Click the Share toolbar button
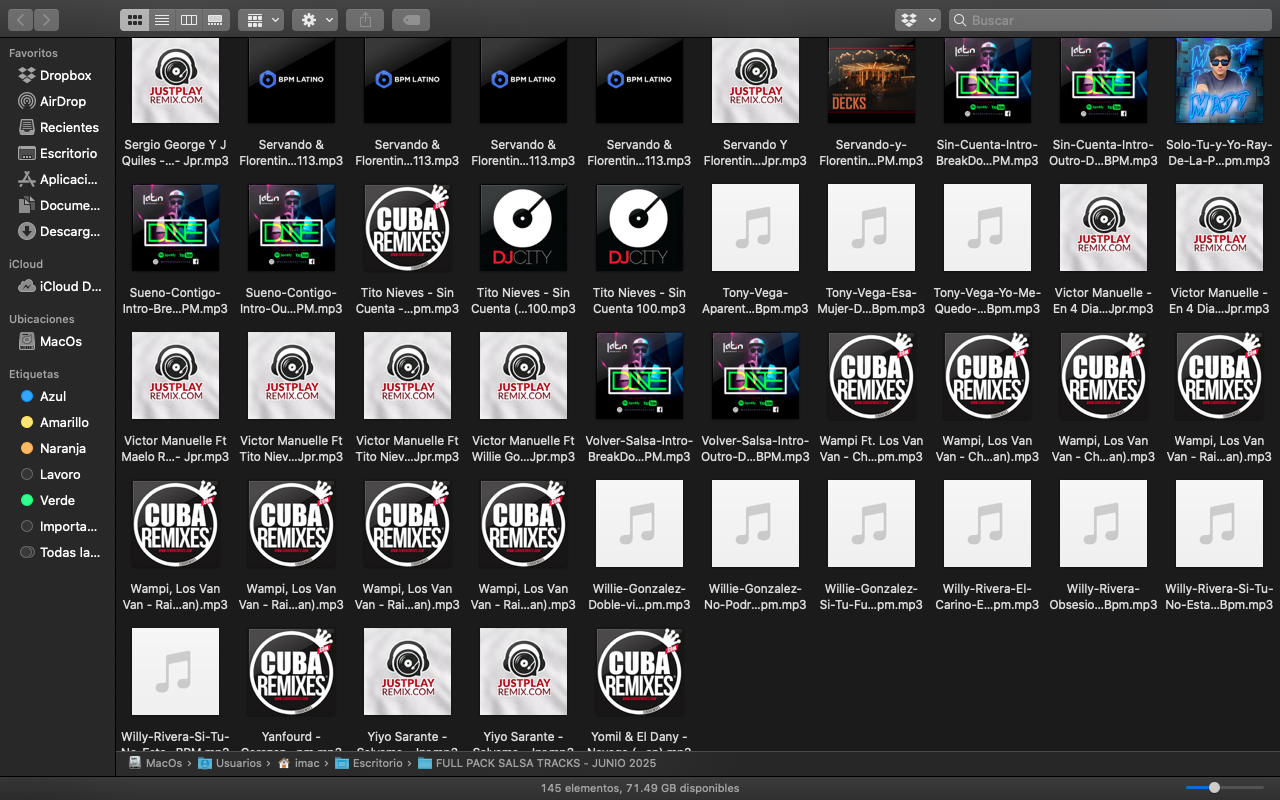This screenshot has height=800, width=1280. point(365,20)
